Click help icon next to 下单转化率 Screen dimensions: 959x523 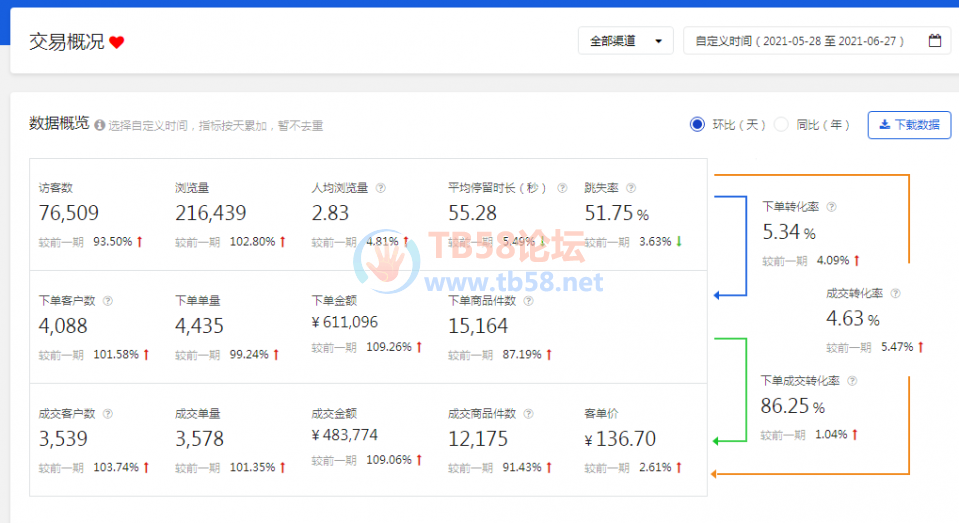[832, 206]
